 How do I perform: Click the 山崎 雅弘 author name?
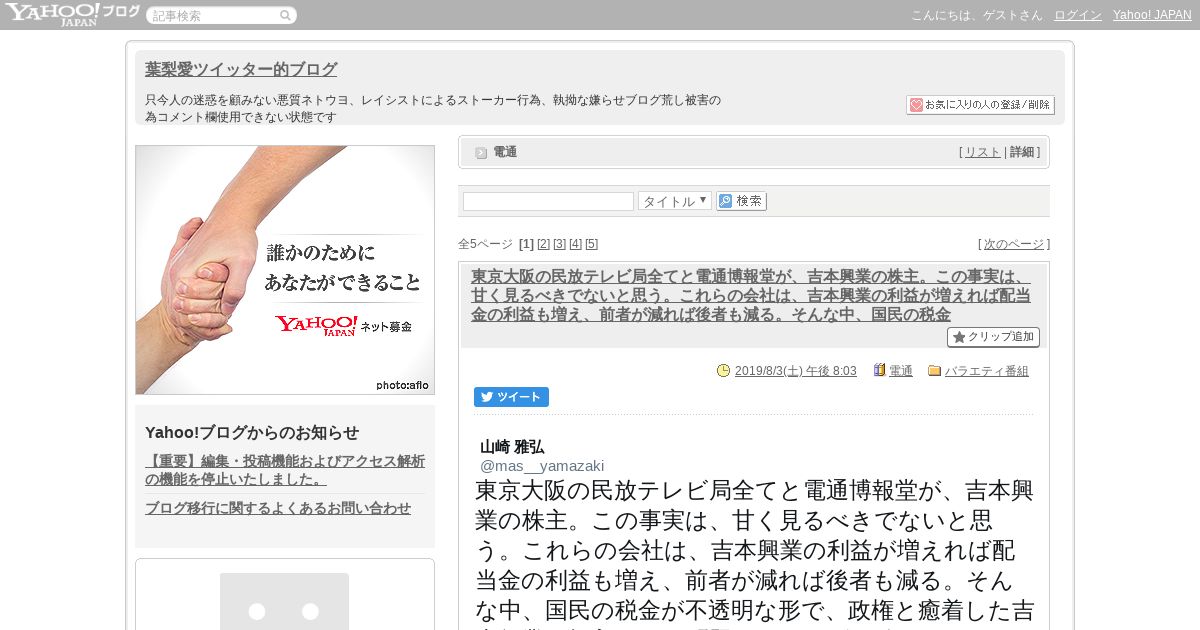click(x=512, y=446)
